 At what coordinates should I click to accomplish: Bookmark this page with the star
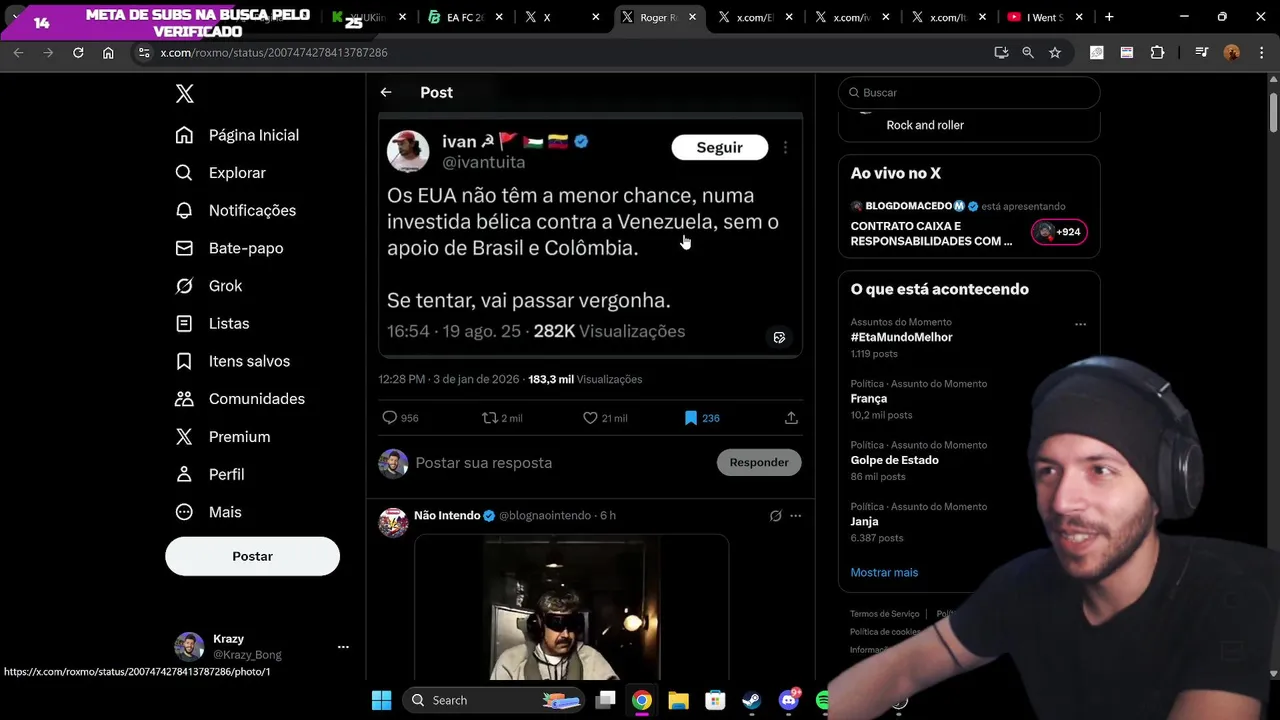tap(1055, 52)
